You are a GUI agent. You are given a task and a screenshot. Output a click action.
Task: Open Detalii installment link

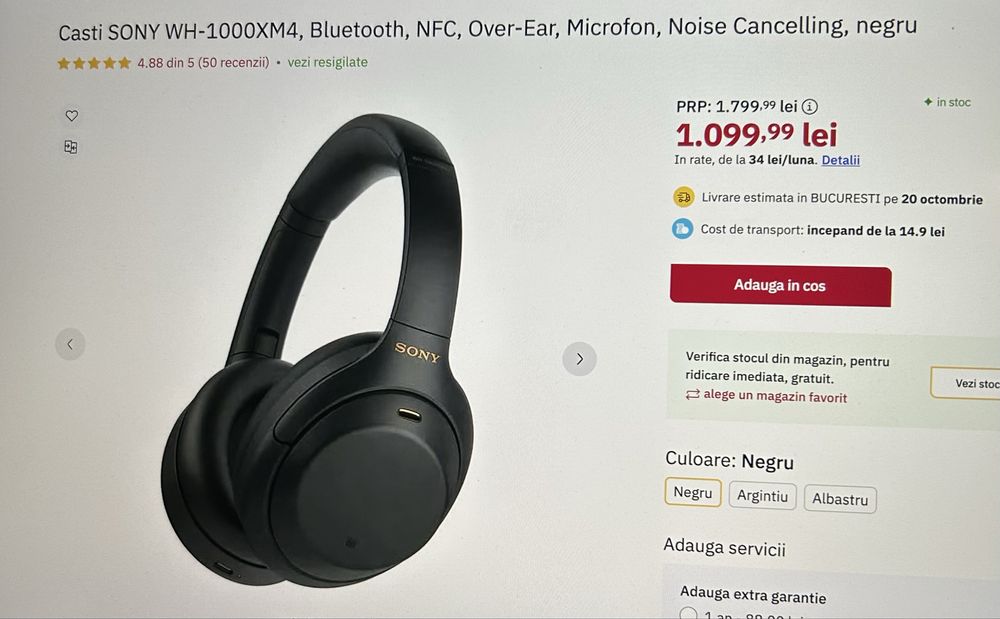(x=840, y=160)
